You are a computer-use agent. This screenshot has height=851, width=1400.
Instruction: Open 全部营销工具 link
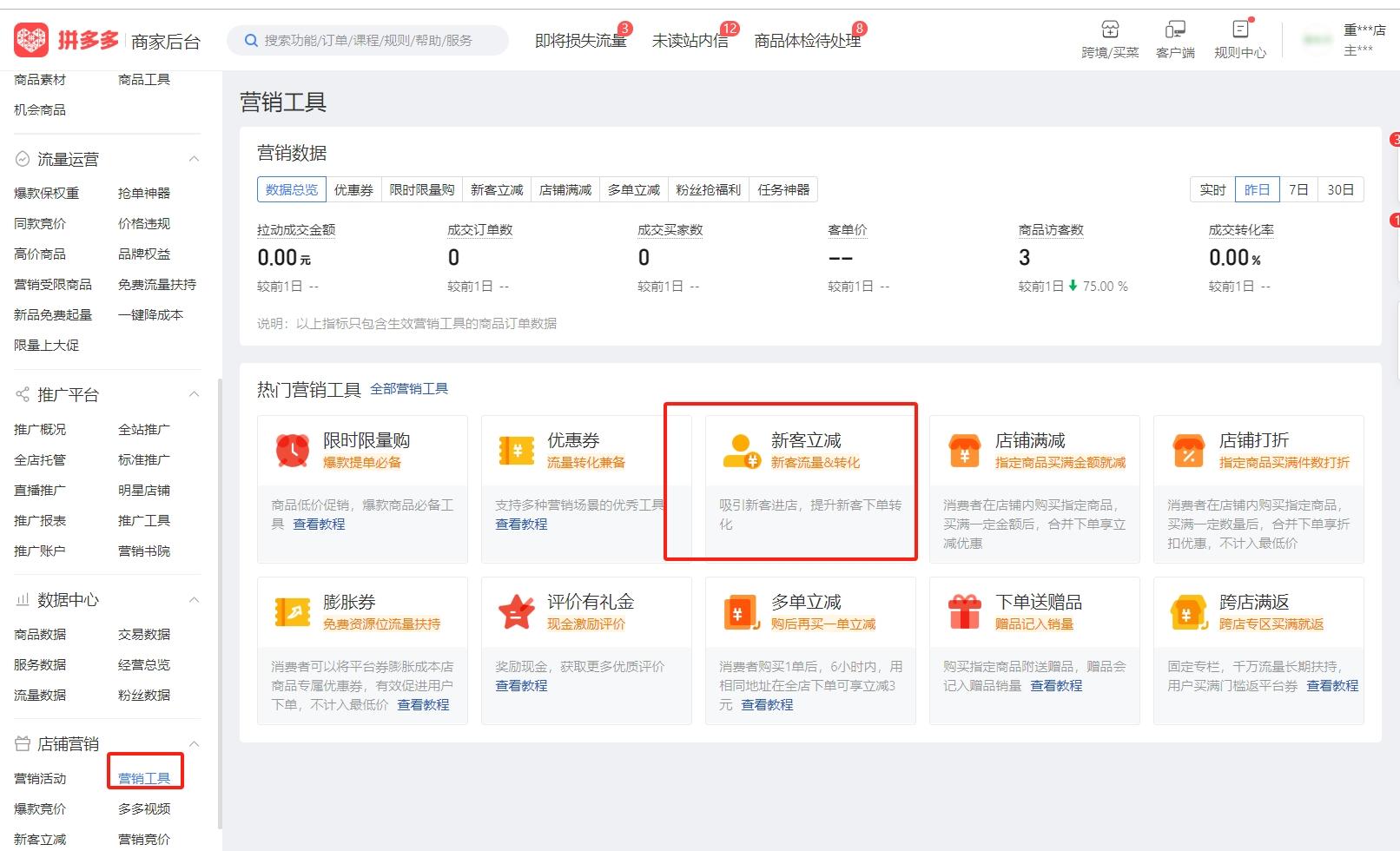click(410, 388)
